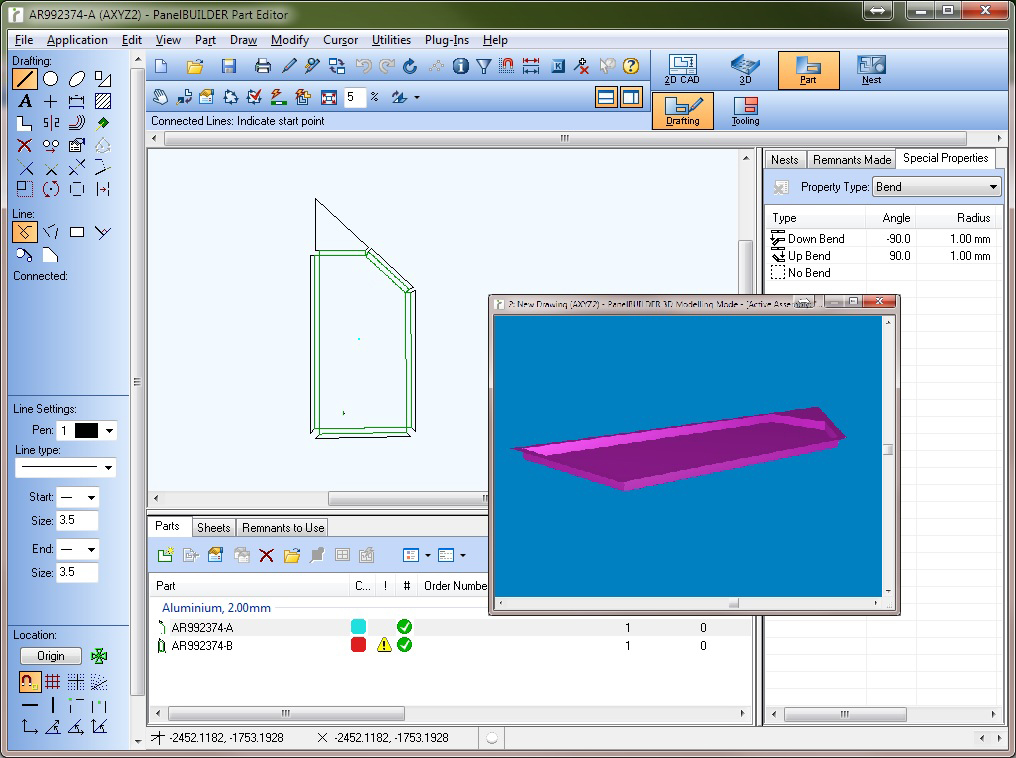Open the Tooling mode
The height and width of the screenshot is (758, 1016).
(745, 110)
